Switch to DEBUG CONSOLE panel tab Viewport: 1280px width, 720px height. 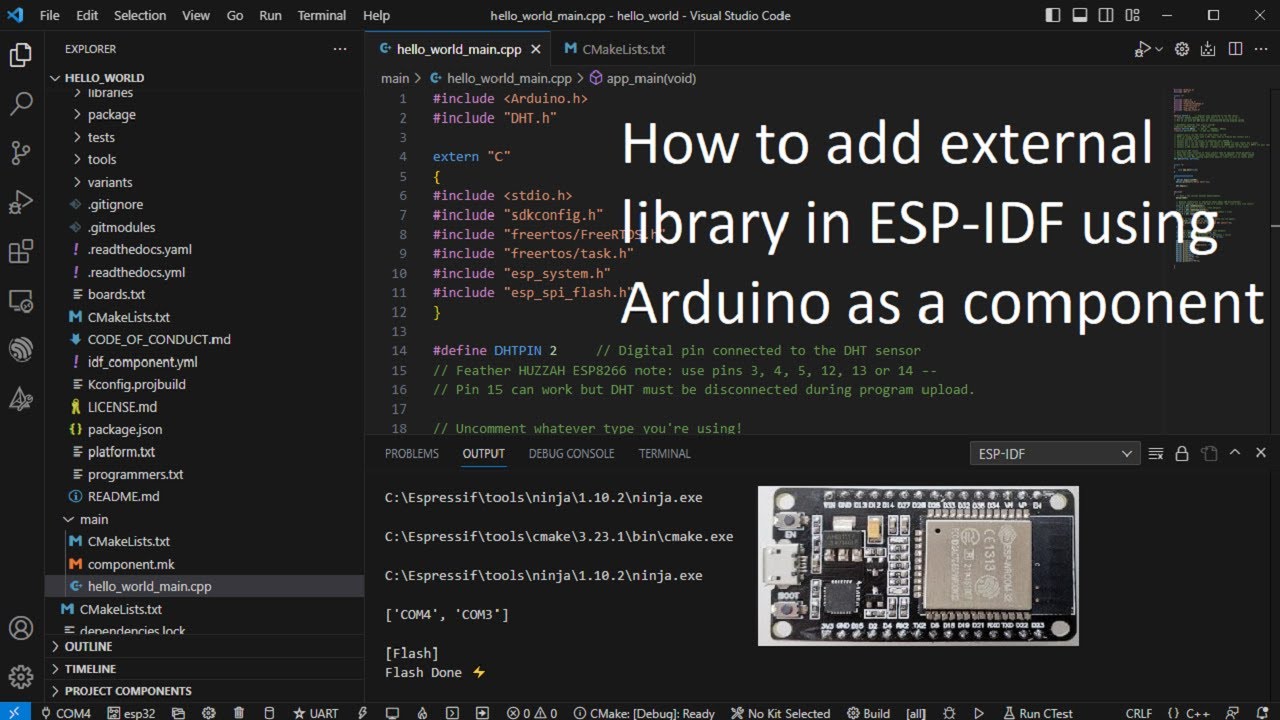point(571,453)
